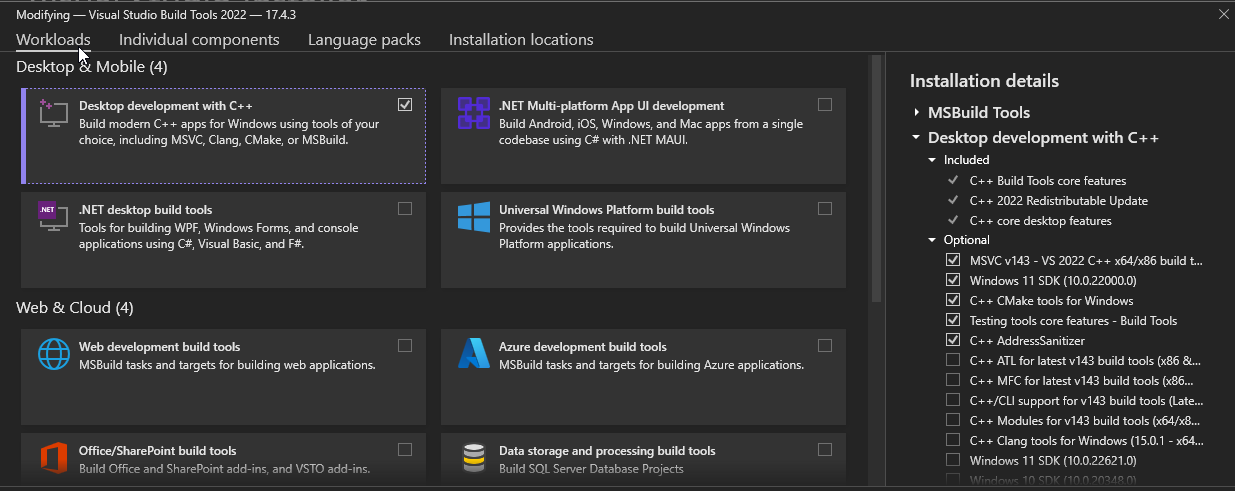Check C++ Clang tools for Windows
The width and height of the screenshot is (1235, 491).
click(953, 440)
